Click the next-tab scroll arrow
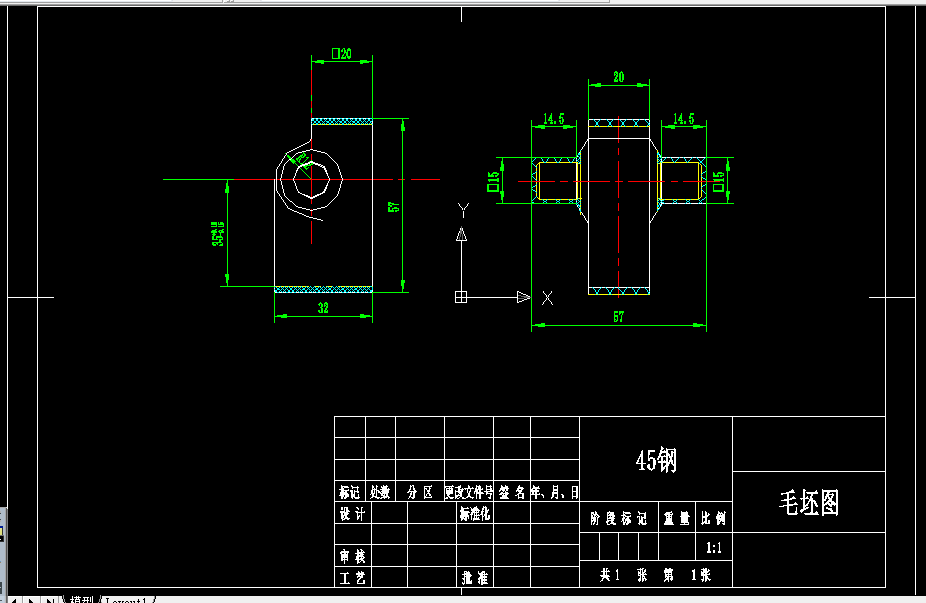The image size is (926, 603). (x=31, y=599)
